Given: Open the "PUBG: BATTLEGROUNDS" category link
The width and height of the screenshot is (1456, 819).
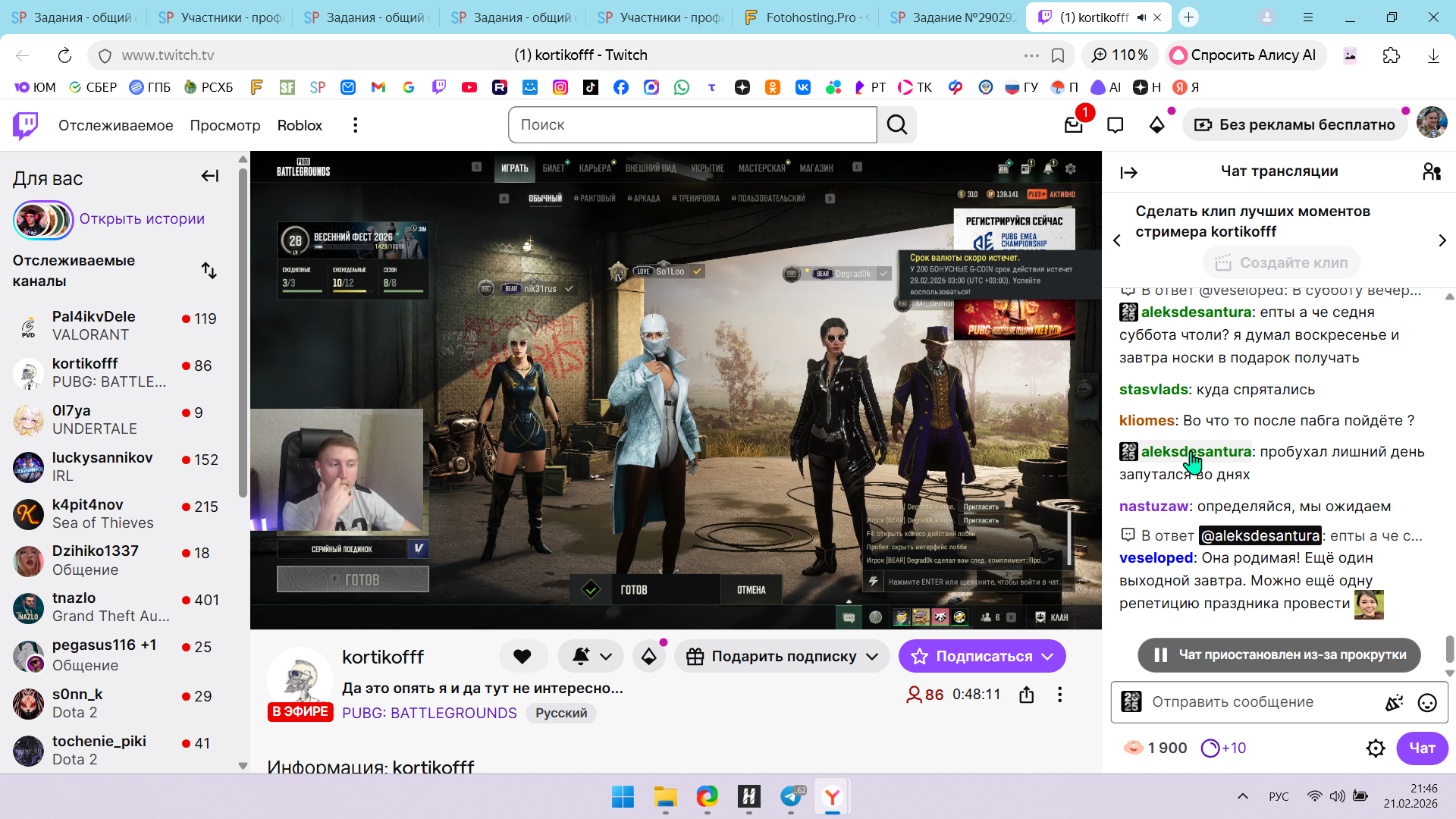Looking at the screenshot, I should pyautogui.click(x=429, y=713).
